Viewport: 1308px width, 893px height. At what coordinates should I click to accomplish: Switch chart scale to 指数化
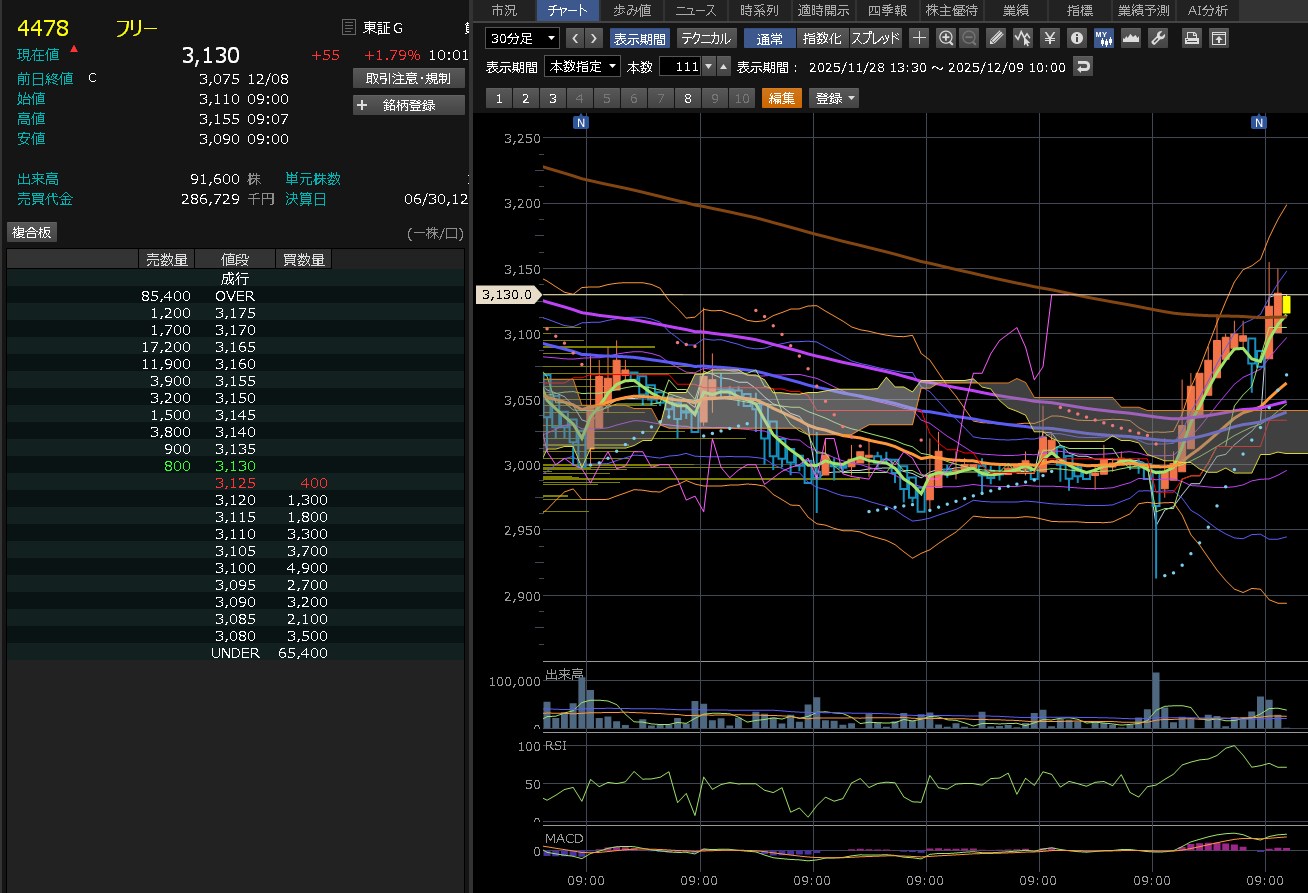tap(823, 38)
